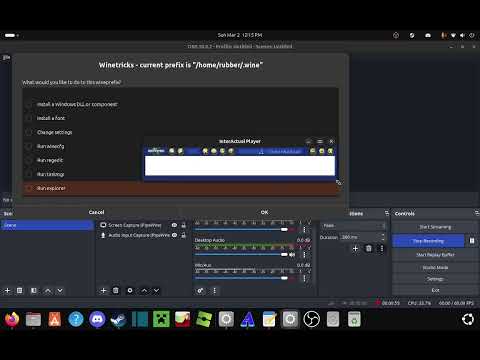Click Start Streaming button

pos(435,227)
